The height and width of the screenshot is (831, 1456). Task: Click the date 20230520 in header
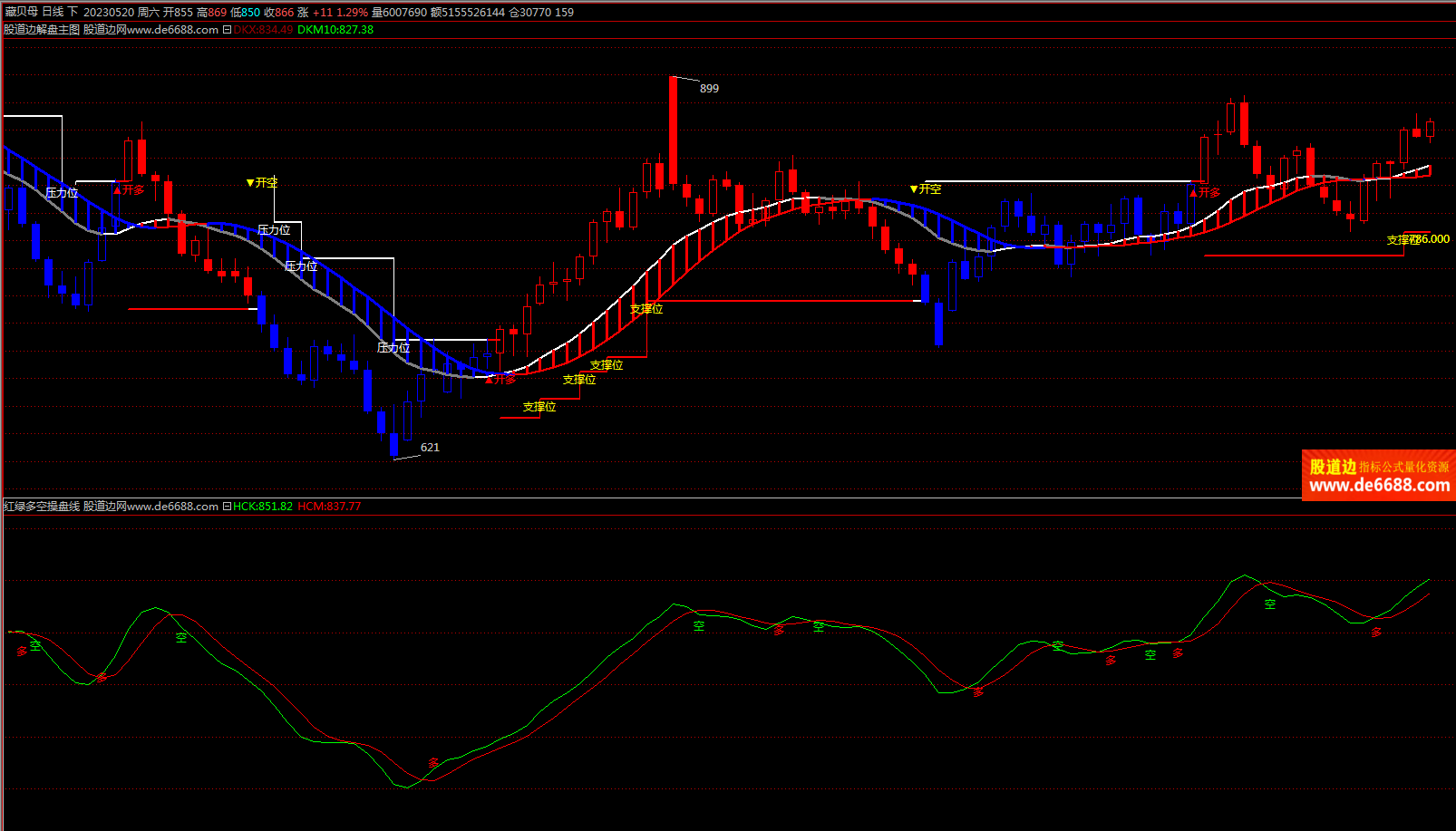coord(109,13)
